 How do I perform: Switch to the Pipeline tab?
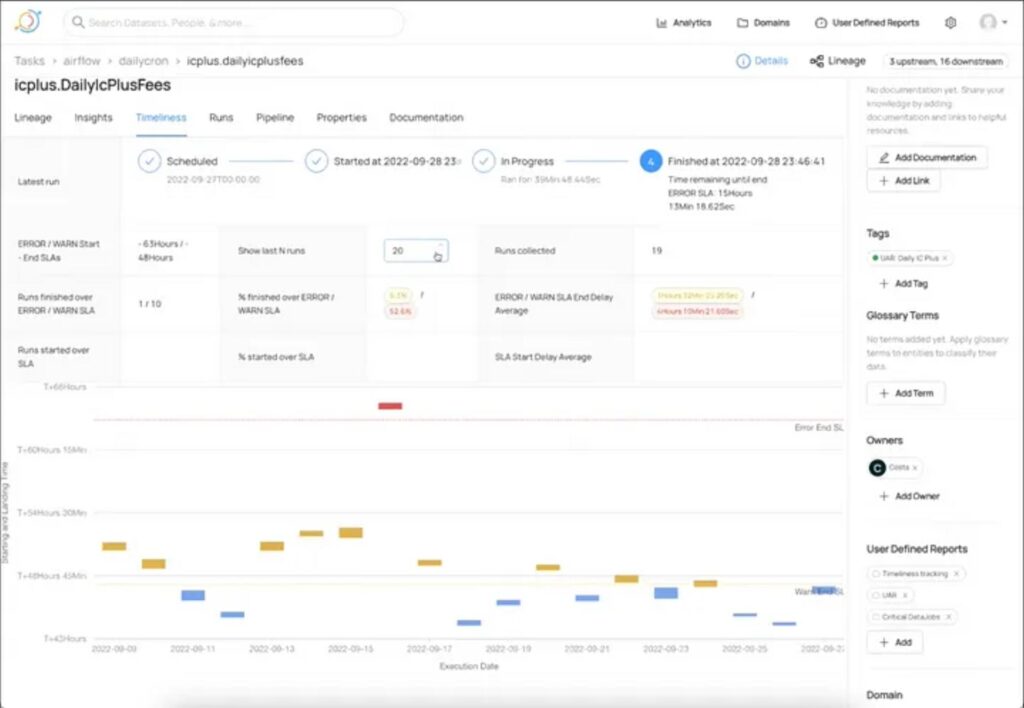(275, 118)
